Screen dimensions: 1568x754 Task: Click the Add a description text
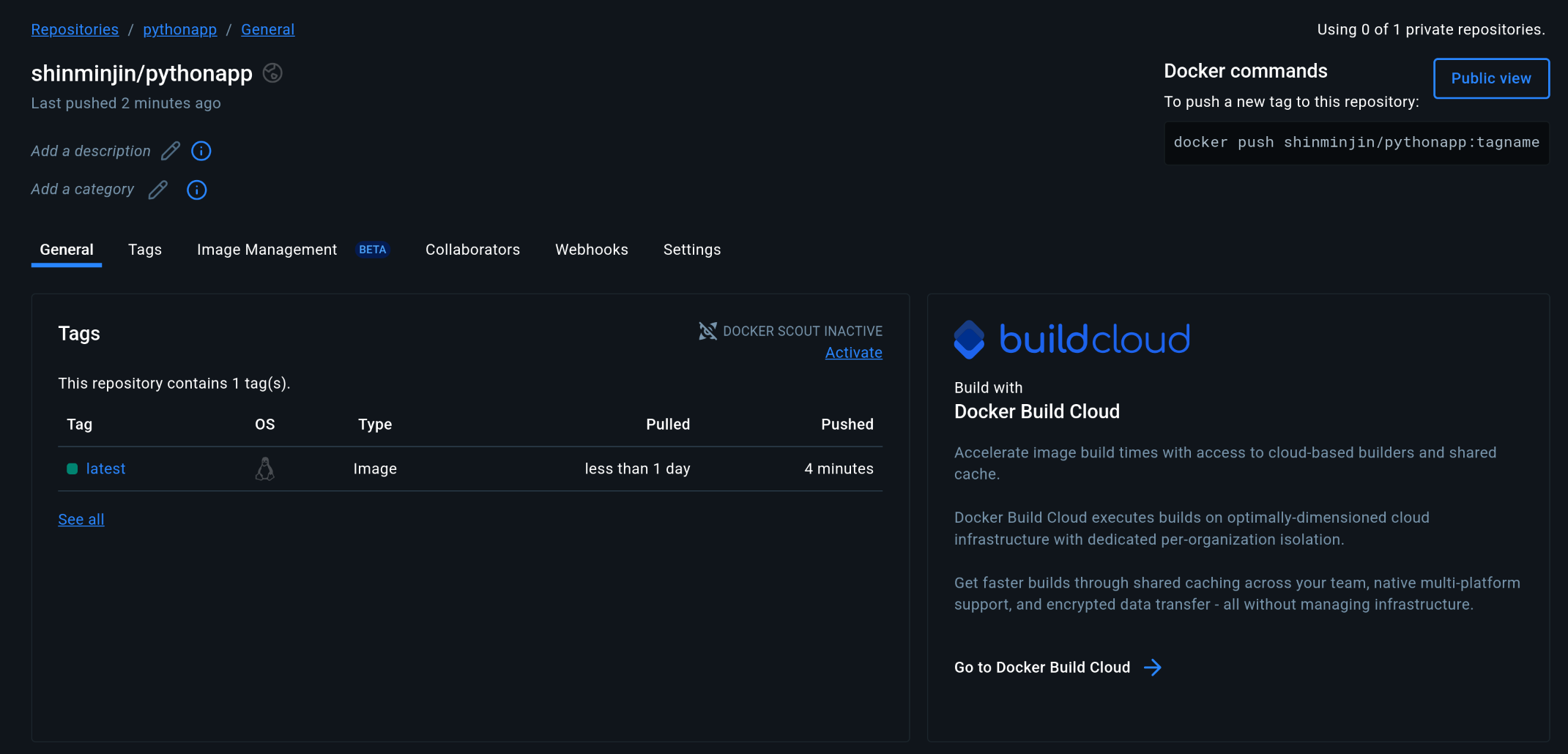click(x=91, y=151)
